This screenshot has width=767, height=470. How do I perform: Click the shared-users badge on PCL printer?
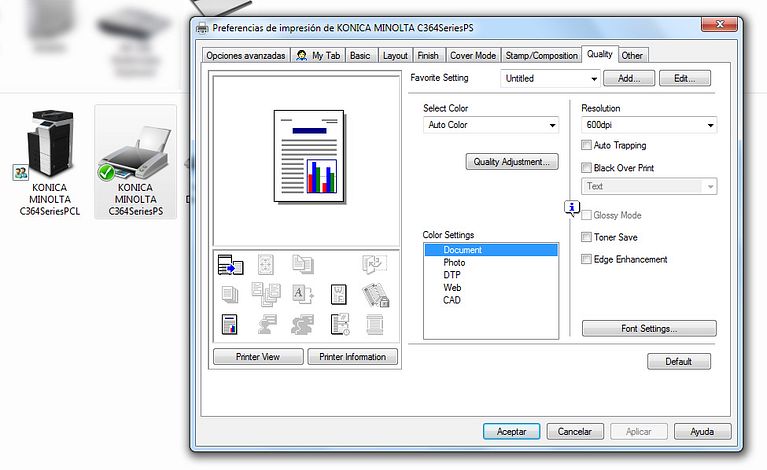21,172
